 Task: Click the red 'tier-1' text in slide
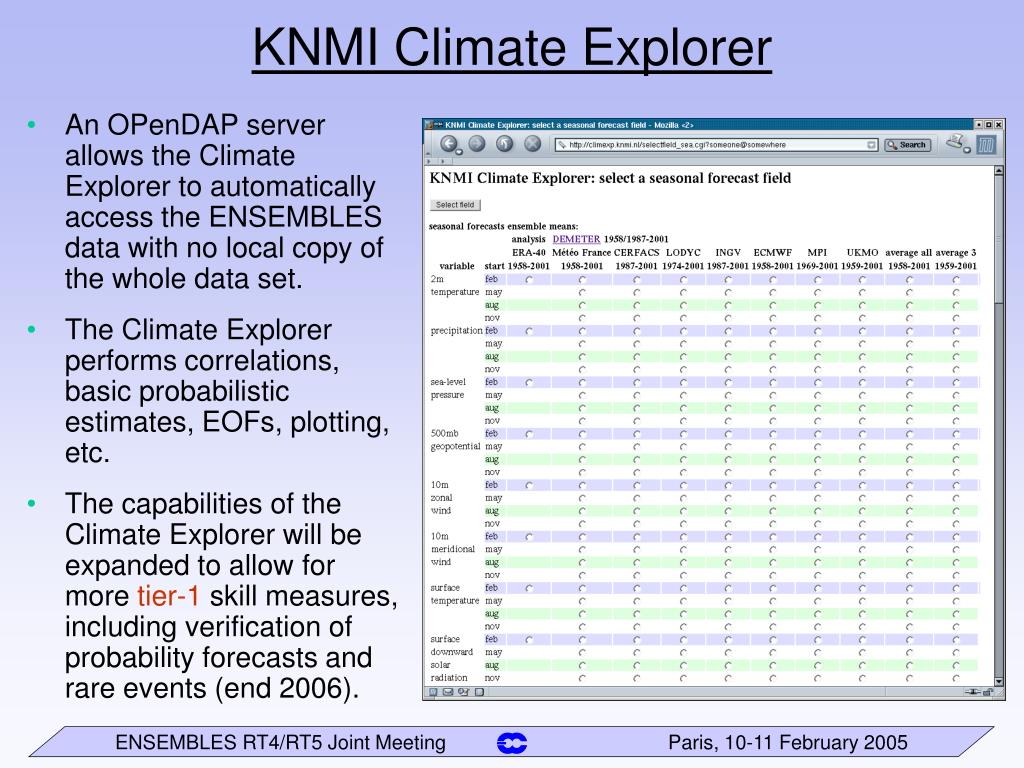click(168, 596)
